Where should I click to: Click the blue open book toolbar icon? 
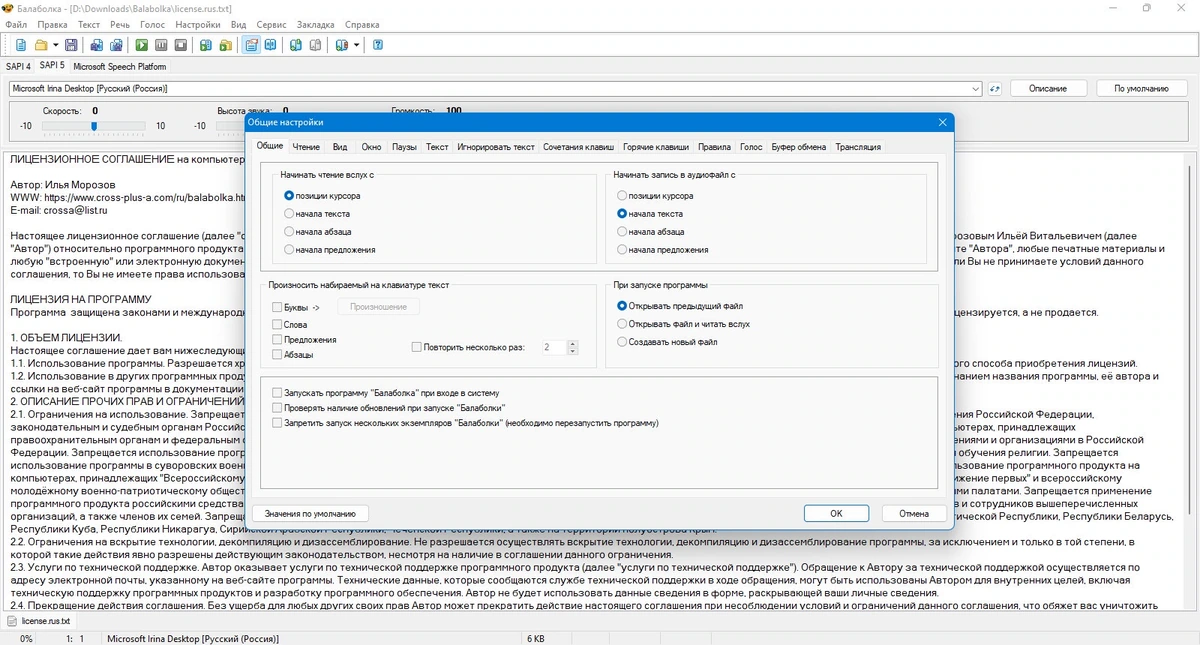[x=271, y=45]
